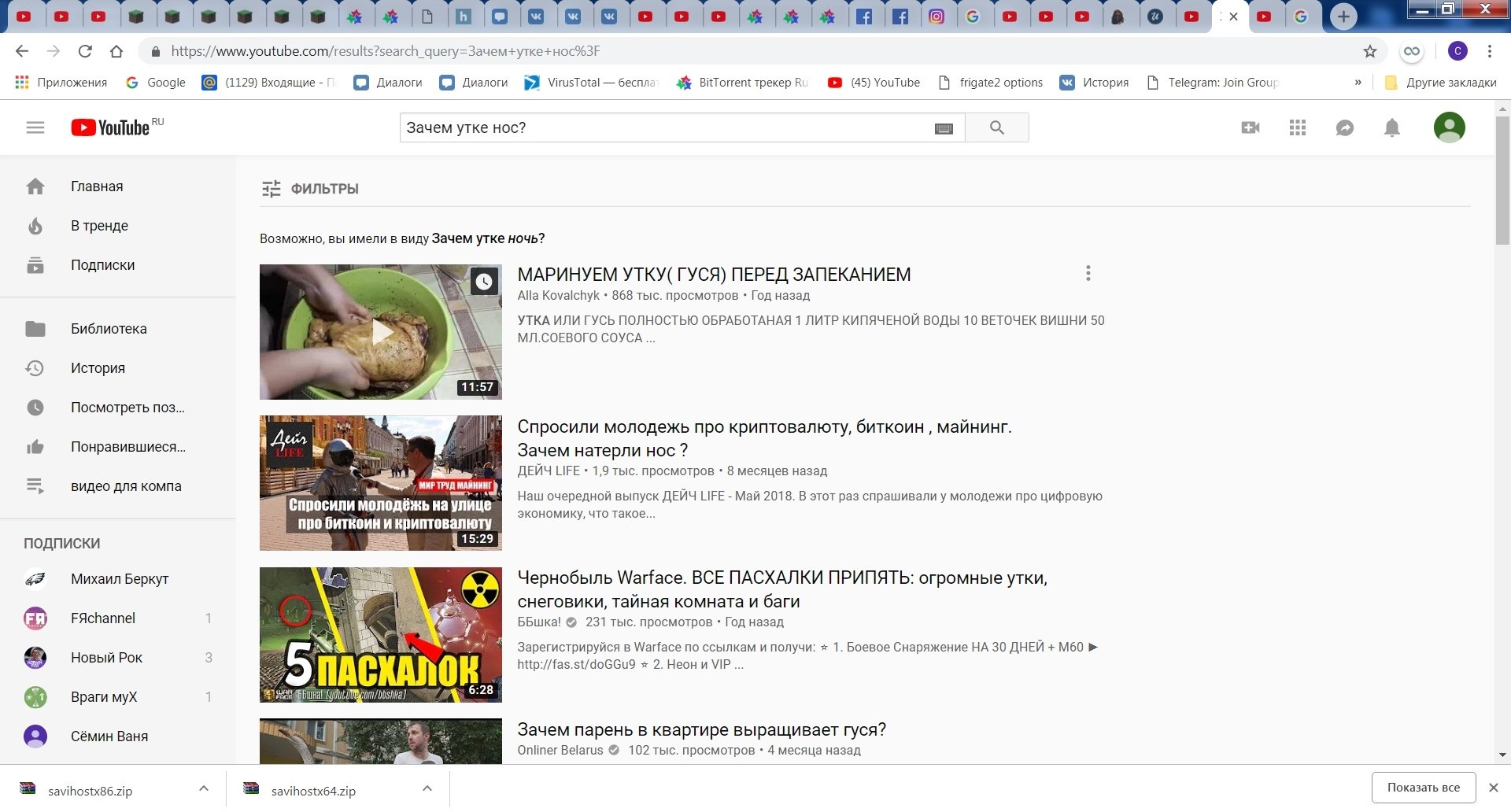This screenshot has width=1511, height=812.
Task: Play the duck marinating video thumbnail
Action: [381, 332]
